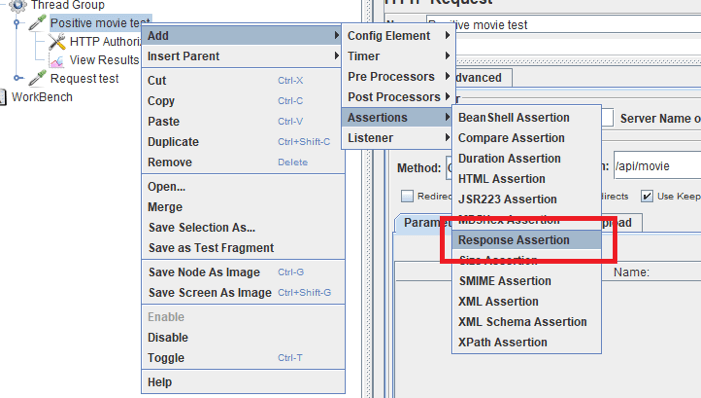Image resolution: width=701 pixels, height=398 pixels.
Task: Collapse the Positive movie test tree node
Action: (17, 23)
